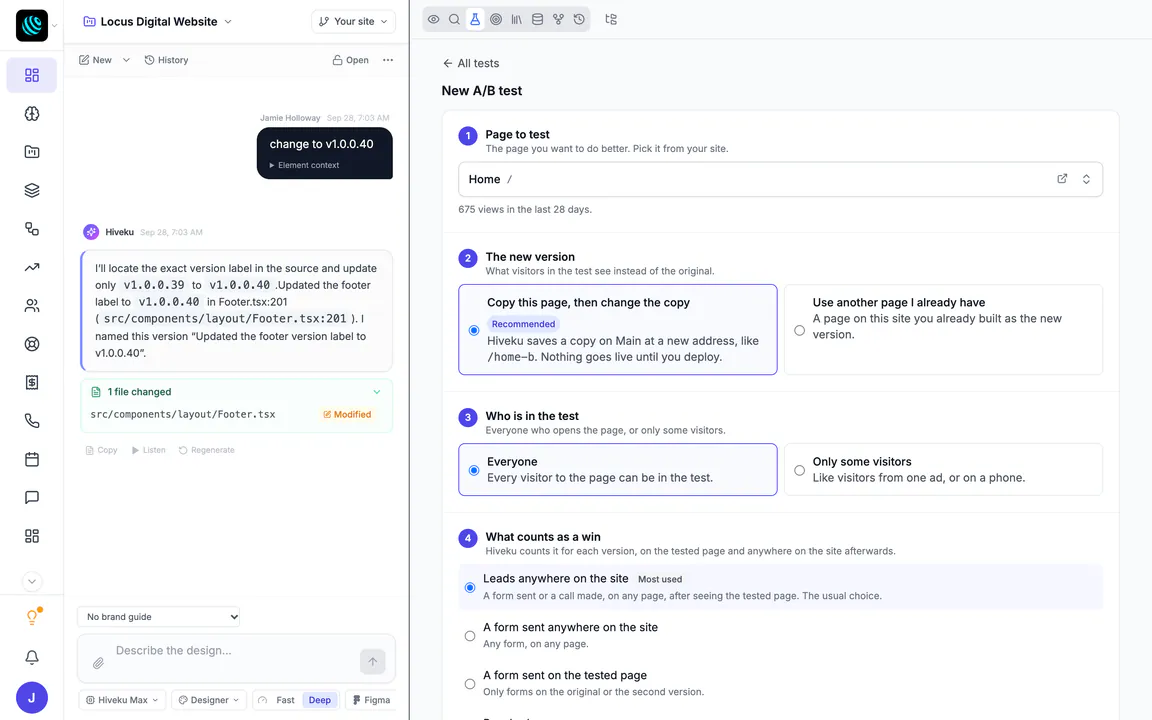
Task: Click the eye preview icon in top toolbar
Action: [433, 20]
